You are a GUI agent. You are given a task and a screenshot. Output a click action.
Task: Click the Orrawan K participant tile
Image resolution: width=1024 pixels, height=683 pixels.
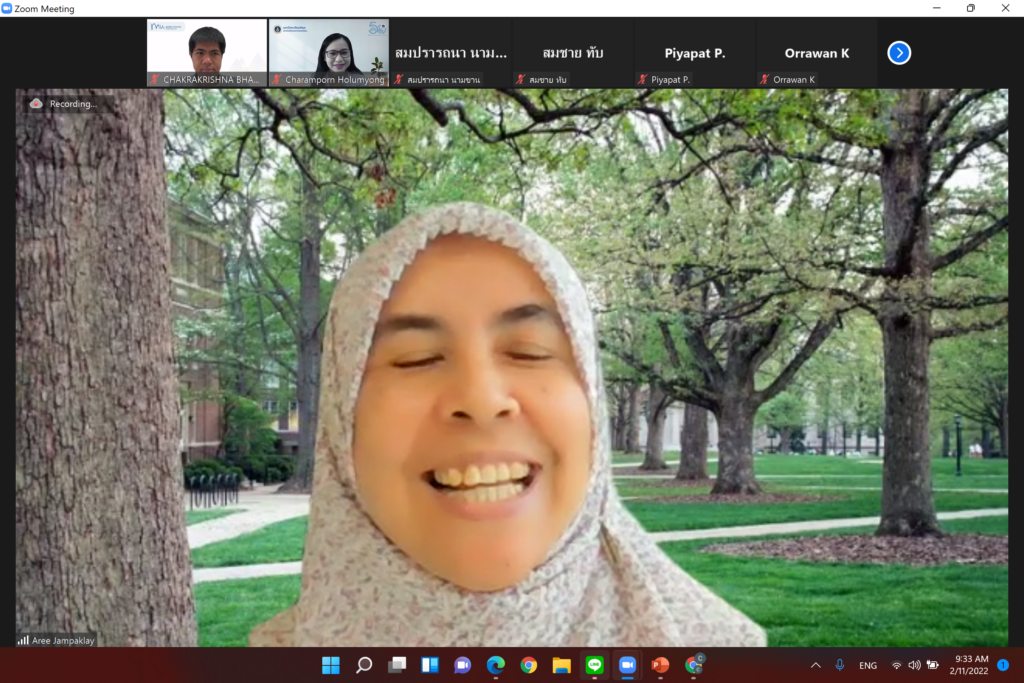(816, 53)
